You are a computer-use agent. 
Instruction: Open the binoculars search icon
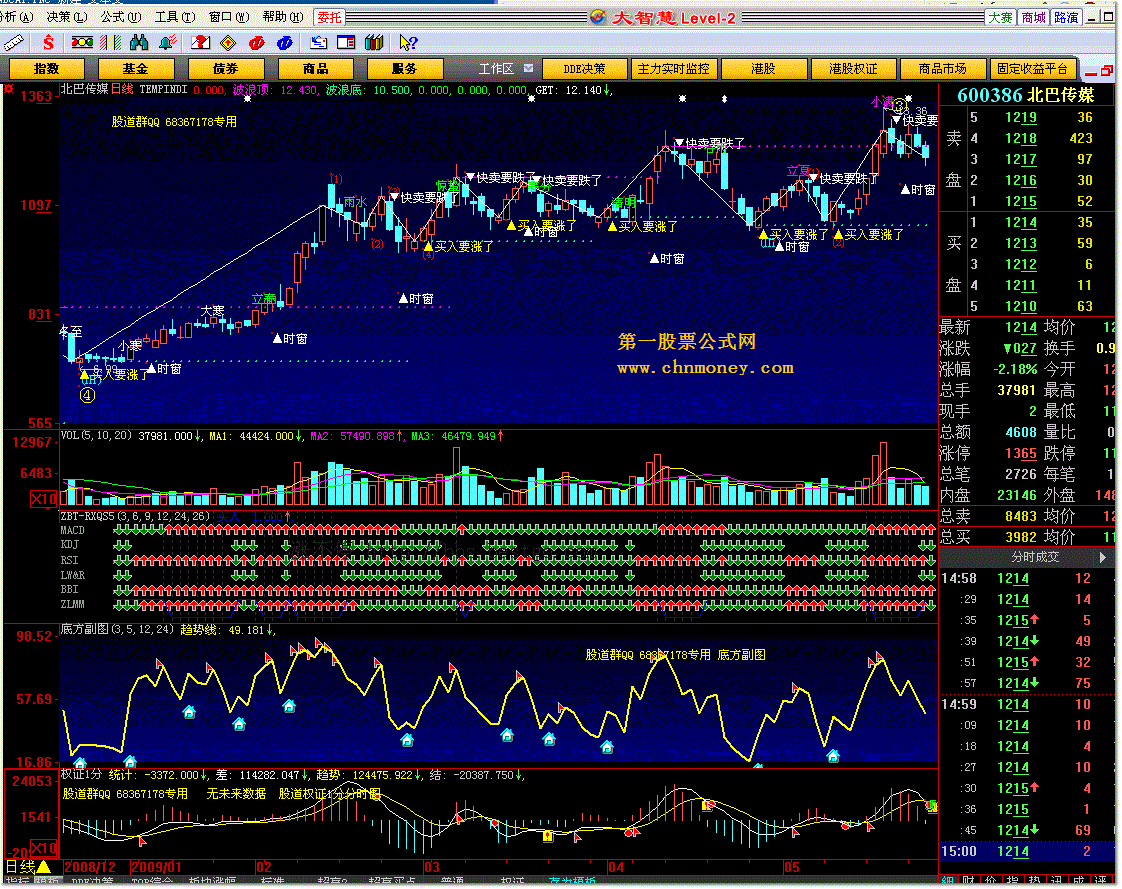[x=140, y=43]
